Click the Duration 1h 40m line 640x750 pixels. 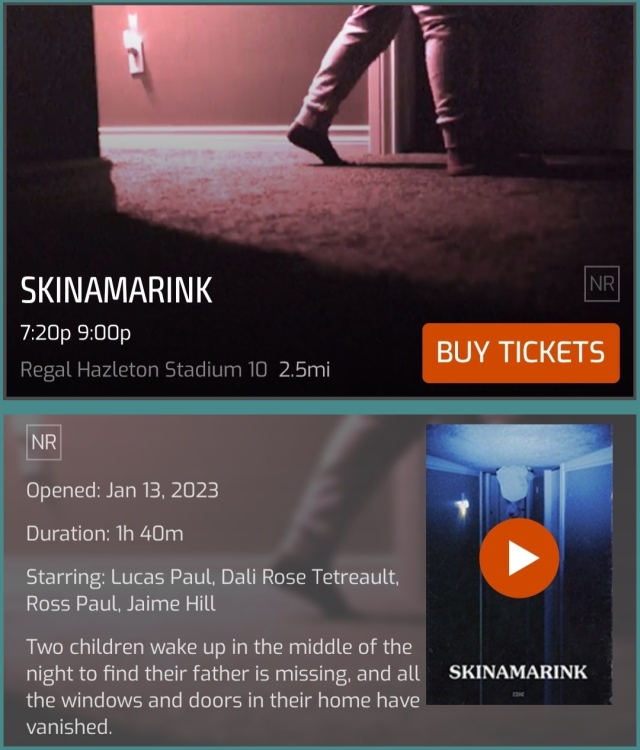pos(105,534)
